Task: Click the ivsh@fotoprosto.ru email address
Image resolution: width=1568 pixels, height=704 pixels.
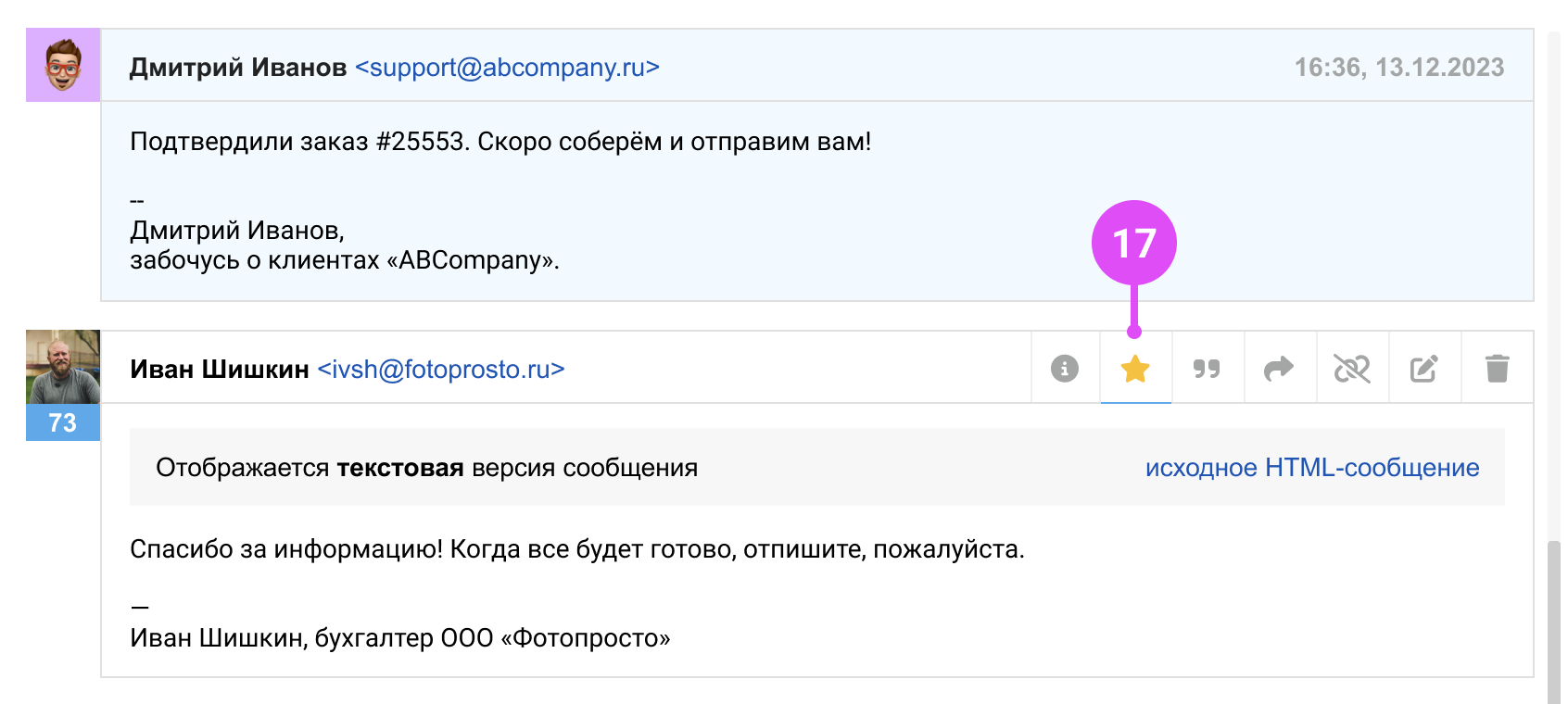Action: coord(440,370)
